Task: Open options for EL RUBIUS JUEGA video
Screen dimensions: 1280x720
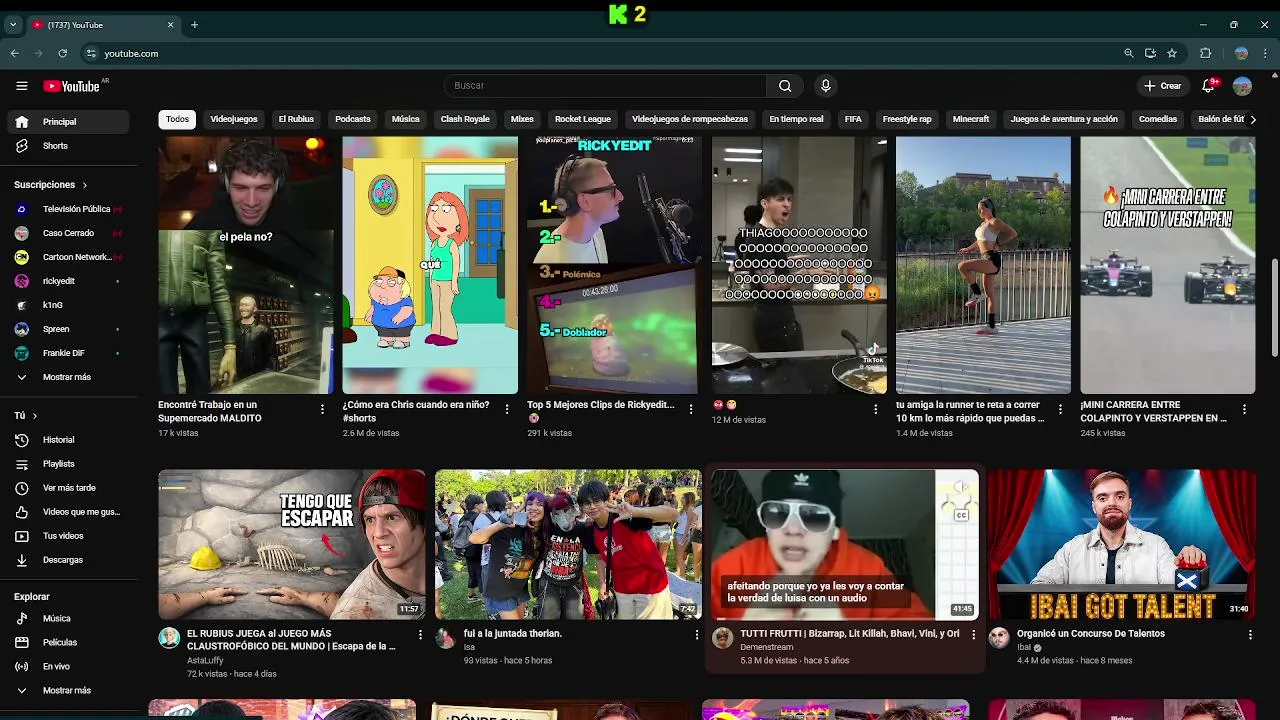Action: pos(420,635)
